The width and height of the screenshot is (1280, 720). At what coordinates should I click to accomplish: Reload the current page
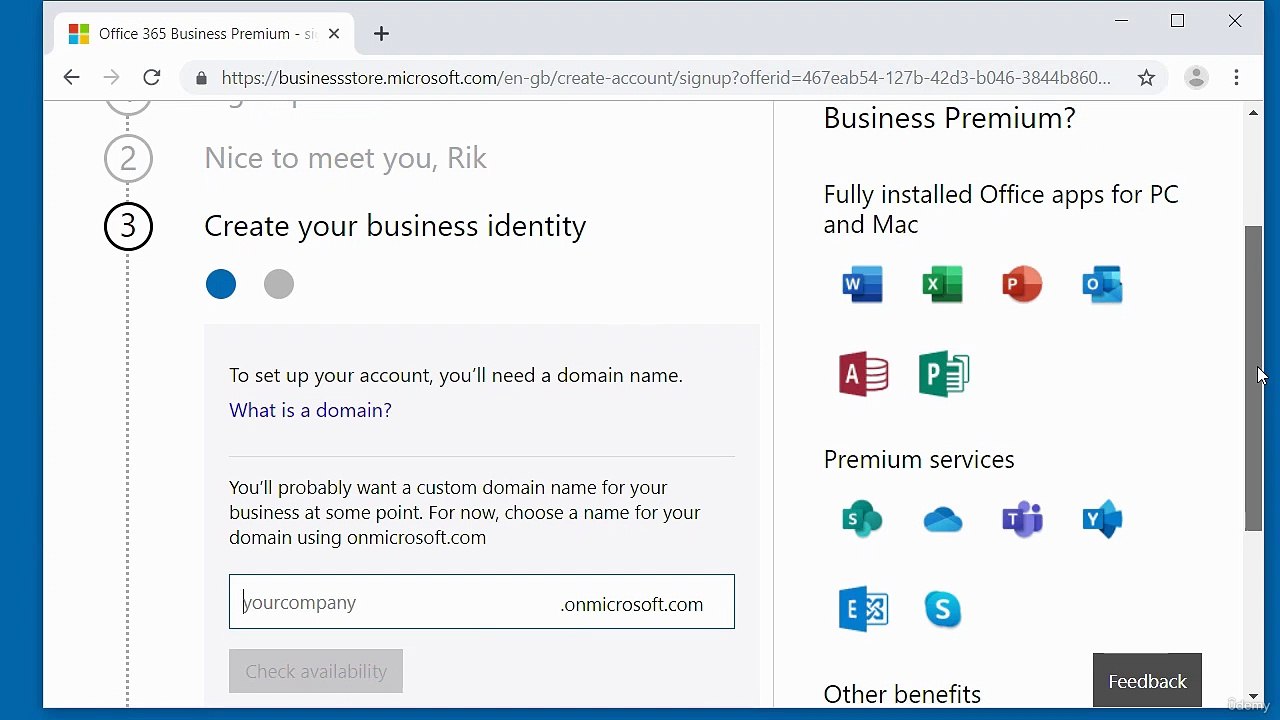click(152, 78)
